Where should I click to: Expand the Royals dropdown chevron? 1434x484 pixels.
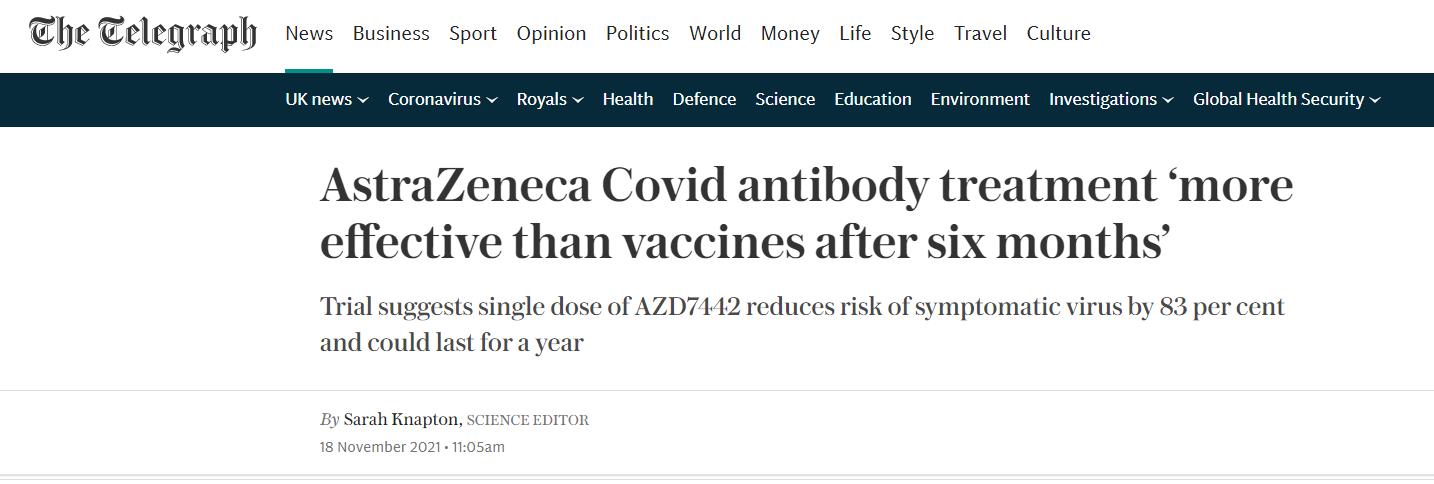tap(577, 100)
